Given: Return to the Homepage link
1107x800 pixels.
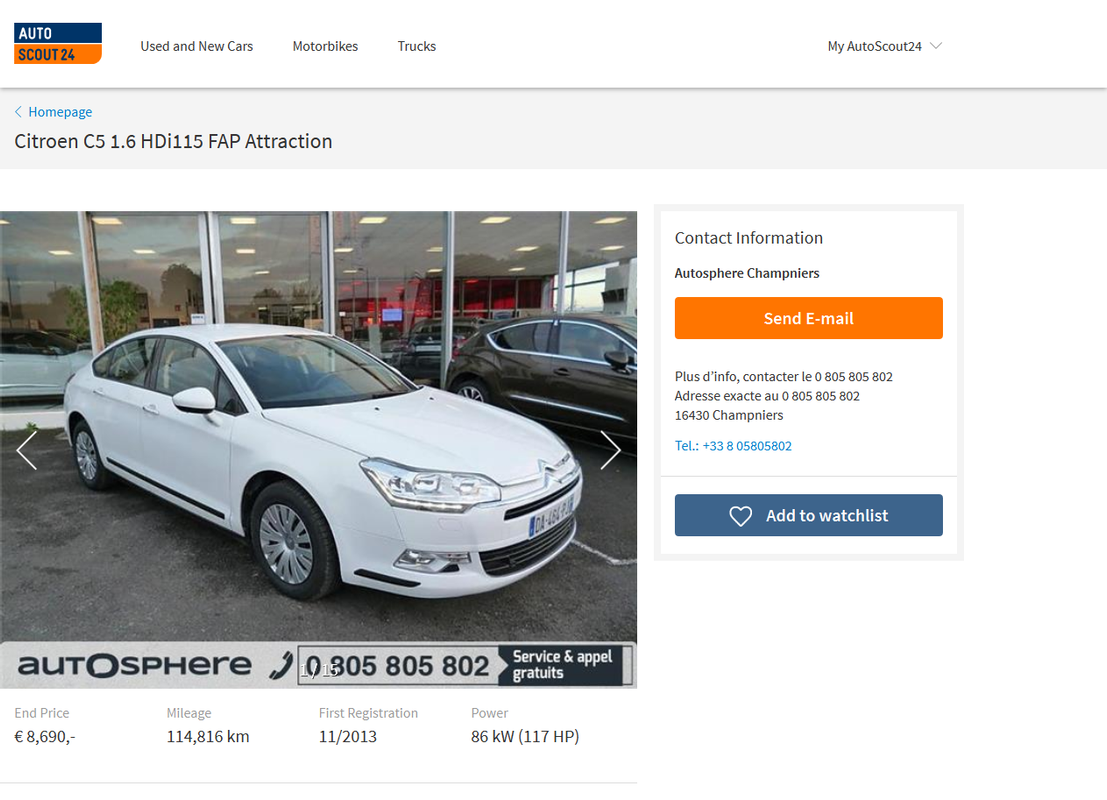Looking at the screenshot, I should 60,112.
